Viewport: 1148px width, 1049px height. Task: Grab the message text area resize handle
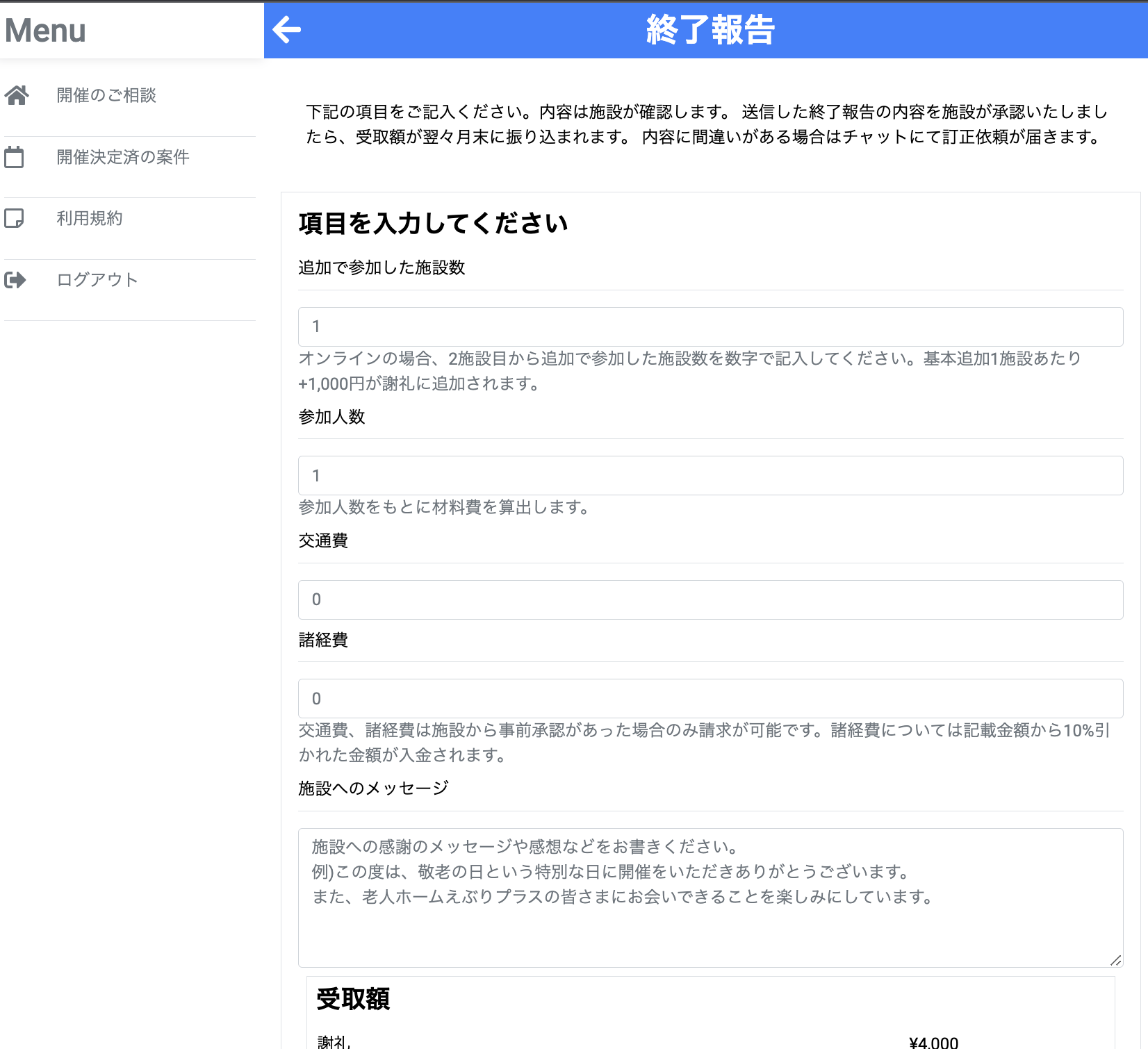(1115, 960)
